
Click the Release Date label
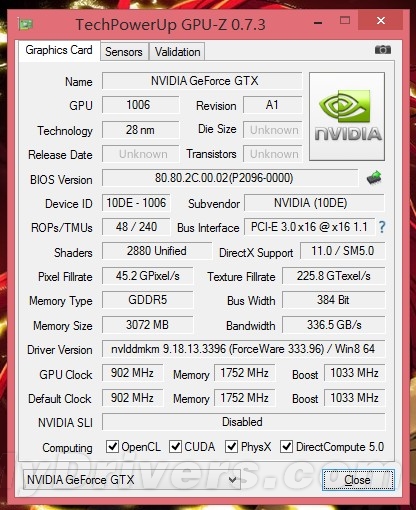click(60, 155)
